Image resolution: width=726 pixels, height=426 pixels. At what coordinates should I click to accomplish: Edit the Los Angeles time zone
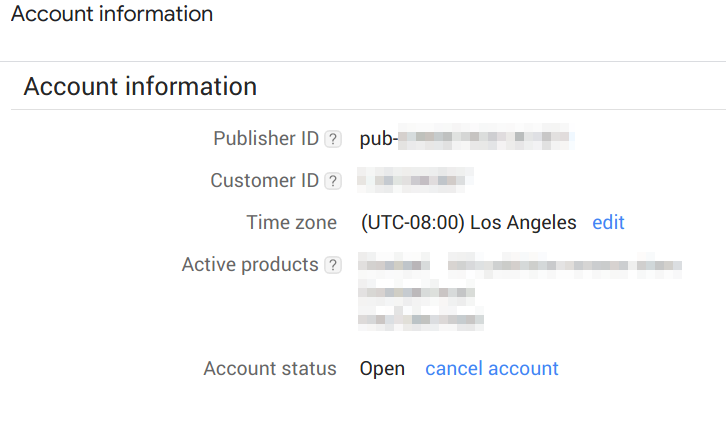[x=608, y=223]
